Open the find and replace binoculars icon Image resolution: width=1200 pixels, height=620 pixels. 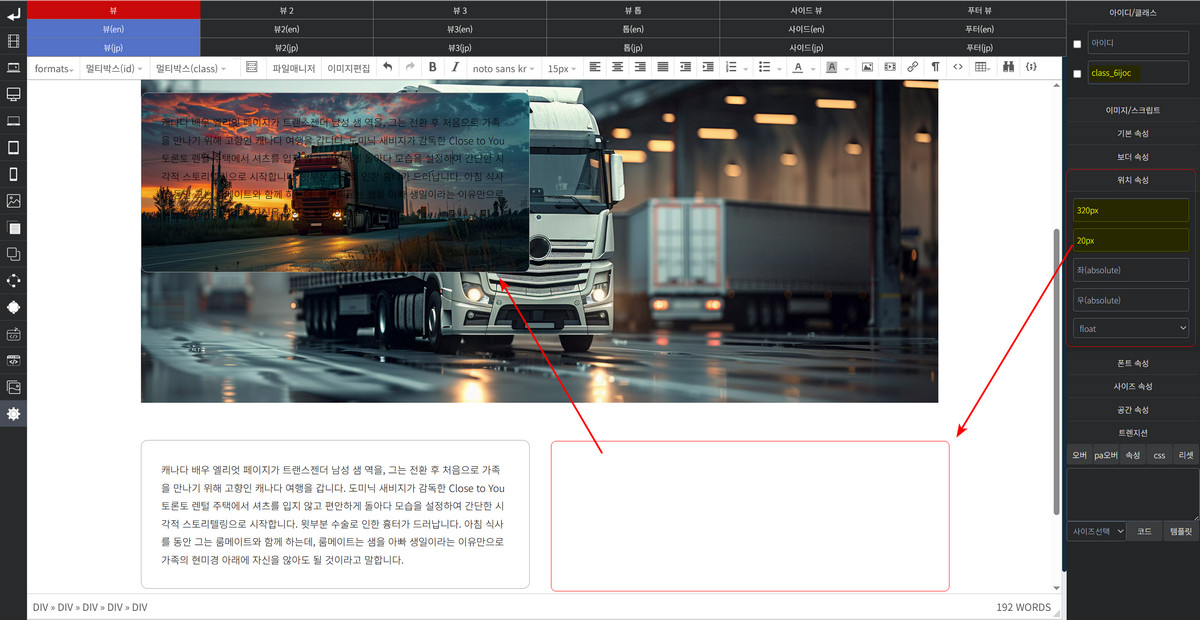pyautogui.click(x=1008, y=67)
